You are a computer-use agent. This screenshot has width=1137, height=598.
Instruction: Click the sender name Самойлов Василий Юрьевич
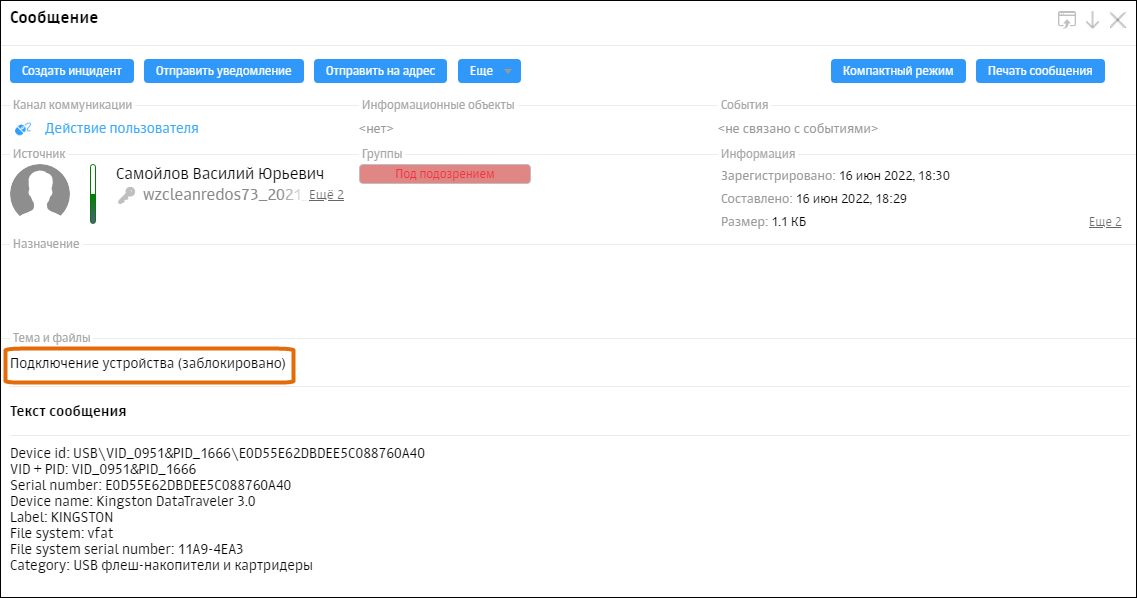[220, 174]
